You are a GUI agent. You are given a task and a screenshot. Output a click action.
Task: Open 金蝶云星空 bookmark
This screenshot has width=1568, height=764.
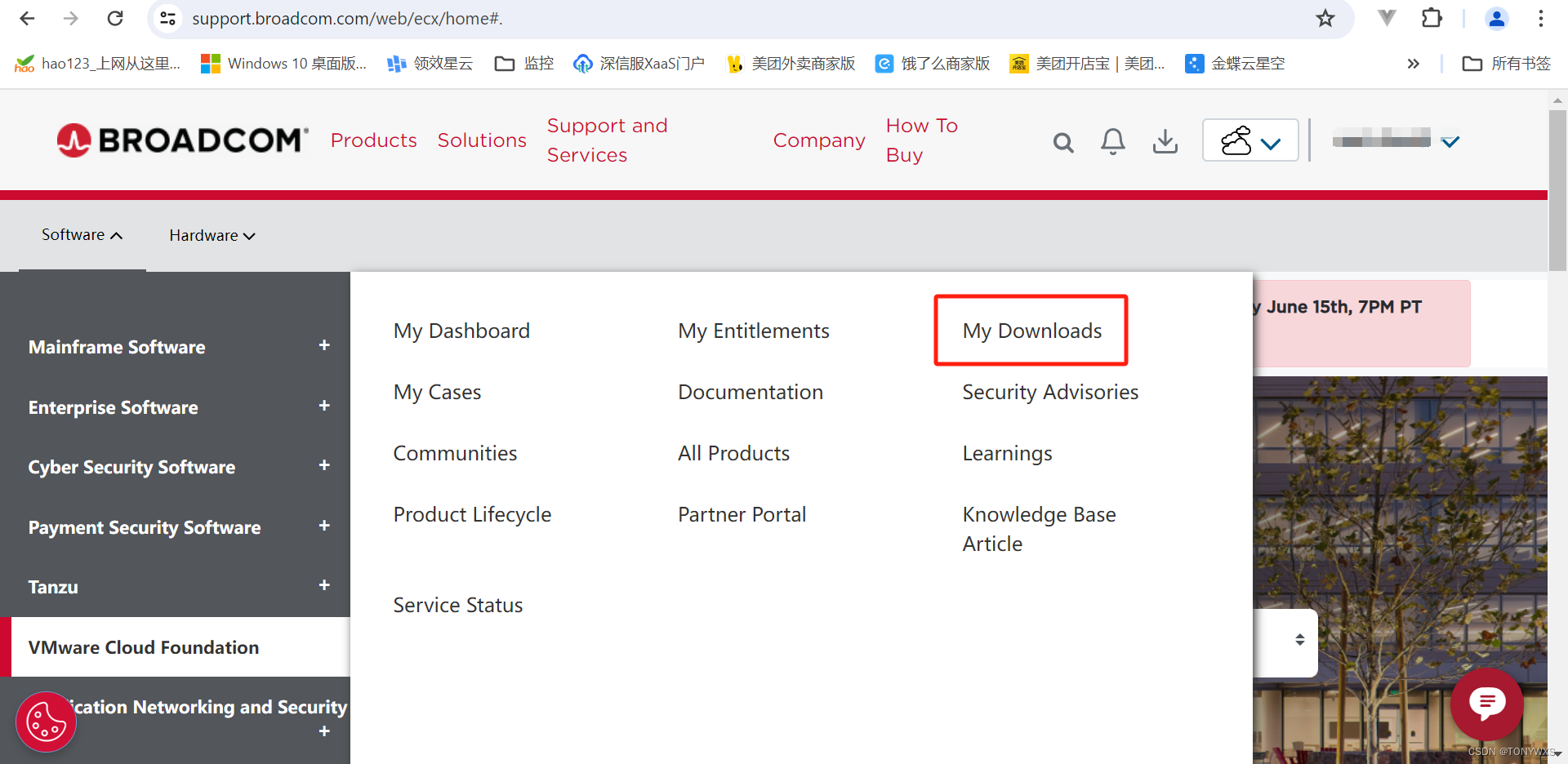tap(1235, 64)
